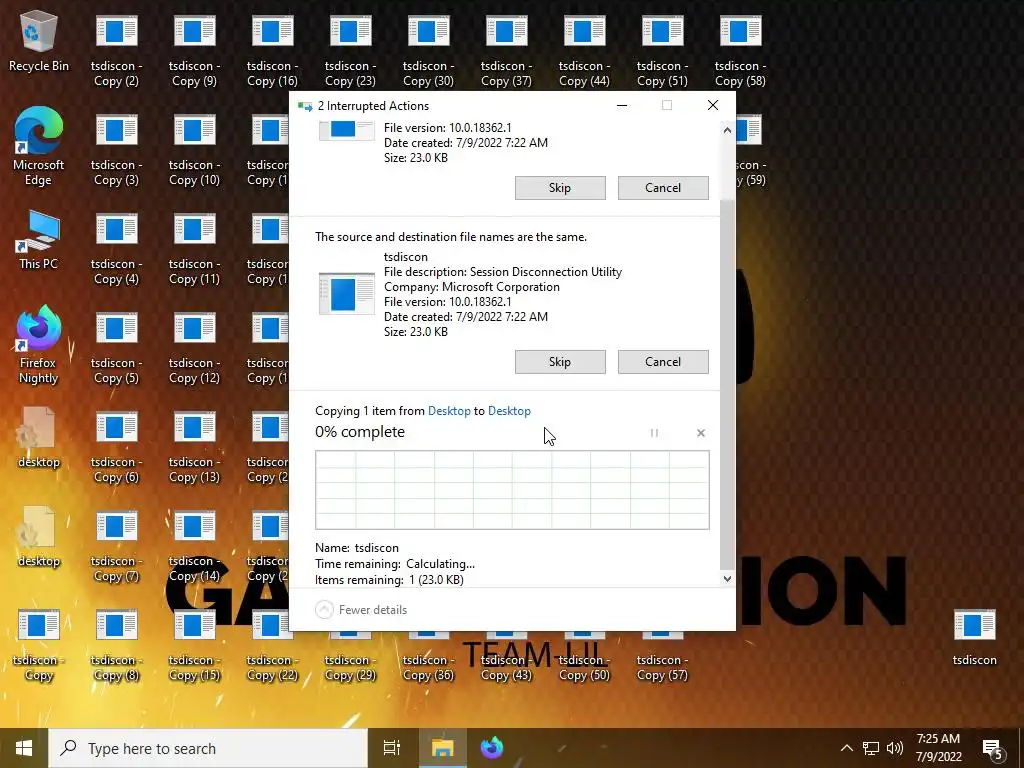Image resolution: width=1024 pixels, height=768 pixels.
Task: Show hidden system tray icons
Action: pos(846,748)
